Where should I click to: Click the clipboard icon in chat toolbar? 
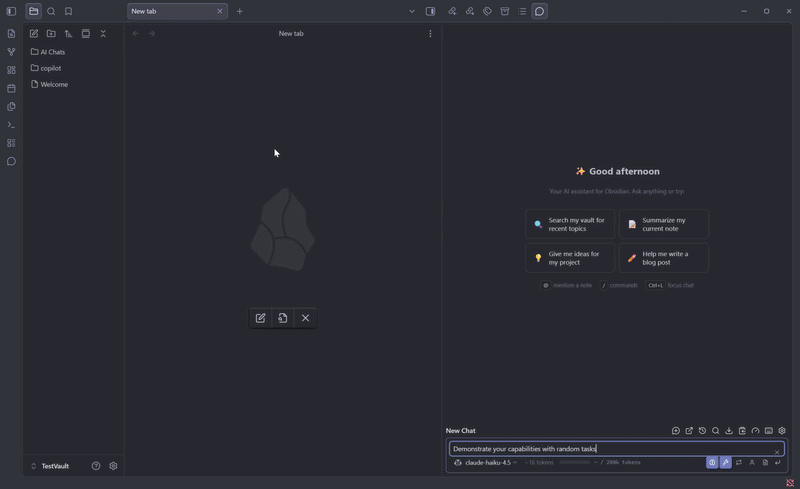pos(742,431)
